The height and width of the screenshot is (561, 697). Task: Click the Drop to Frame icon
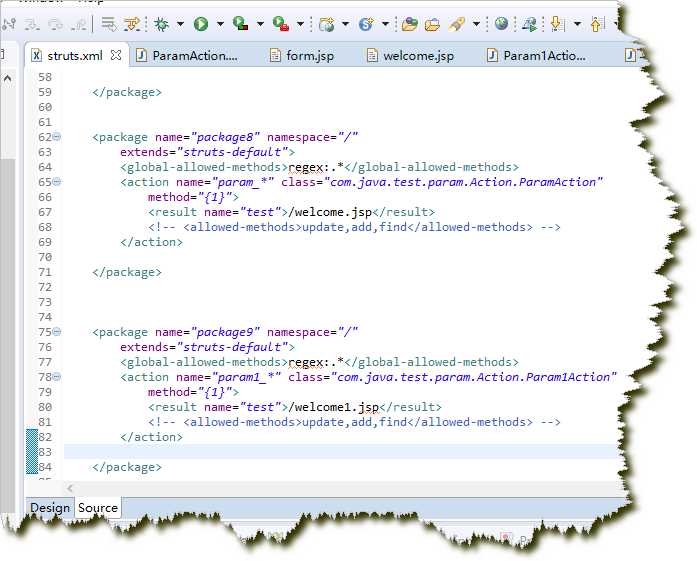(x=108, y=24)
